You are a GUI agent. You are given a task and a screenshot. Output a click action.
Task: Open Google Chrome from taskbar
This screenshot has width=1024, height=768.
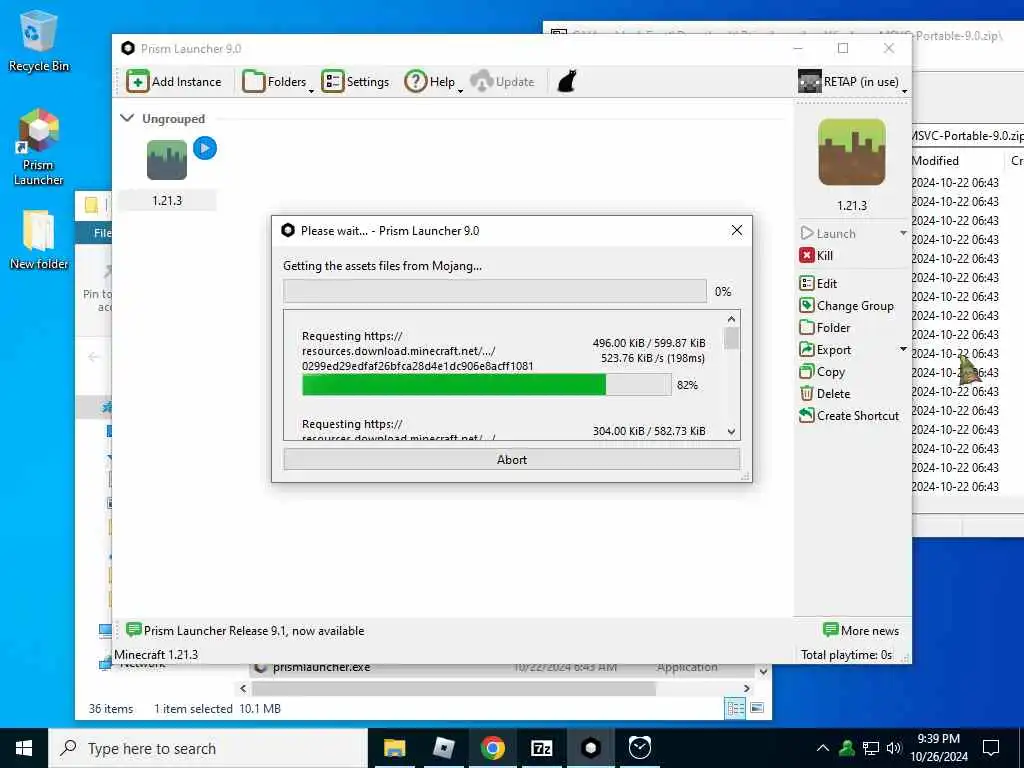pos(492,748)
